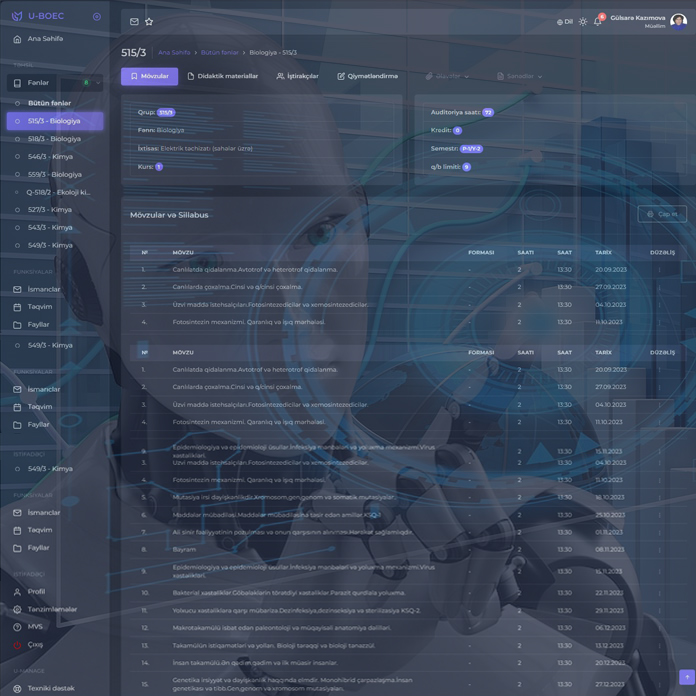Screen dimensions: 696x696
Task: Open the mail icon in top bar
Action: [x=134, y=21]
